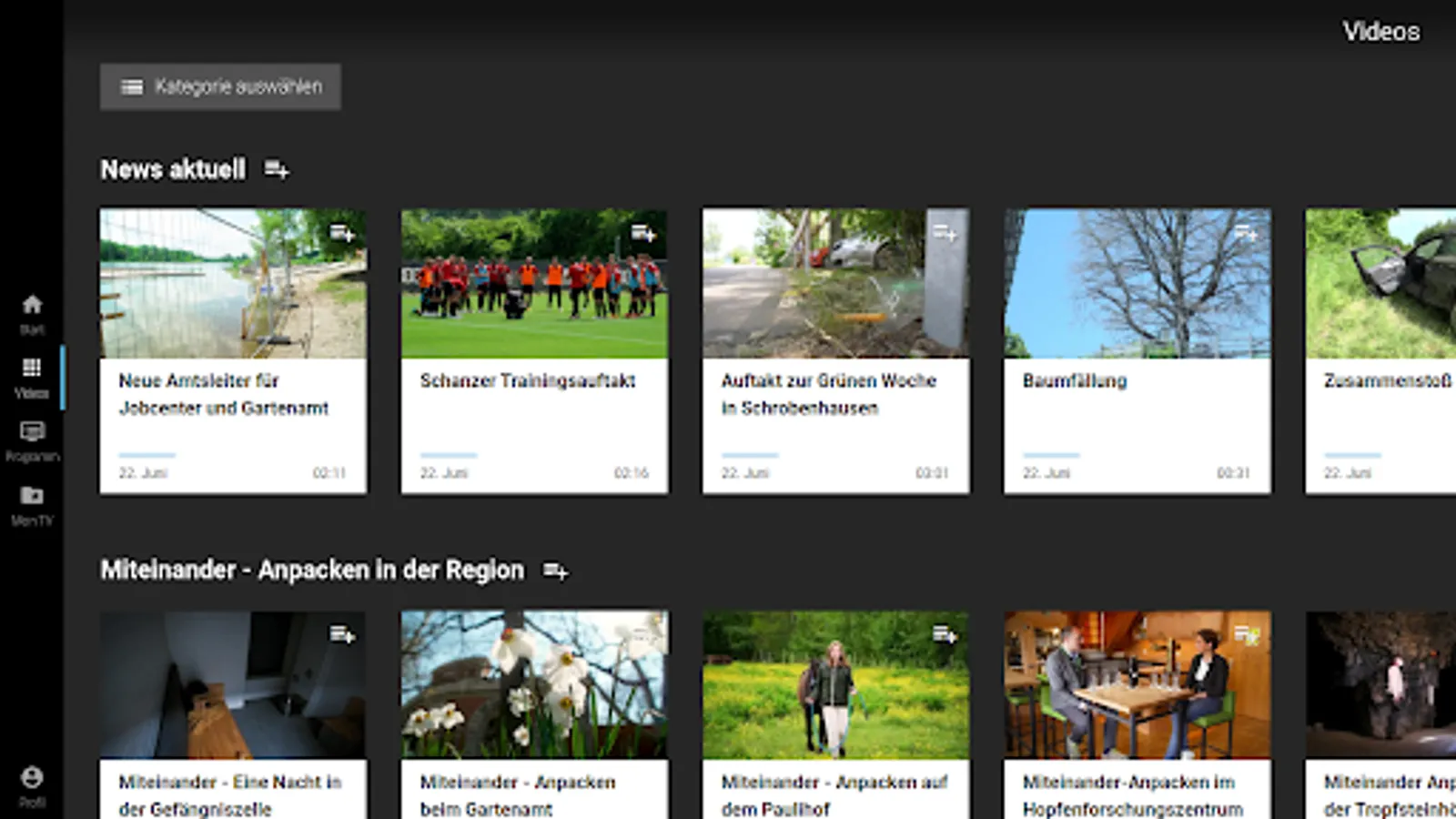Click title 'Auftakt zur Grünen Woche in Schrobenhausen'
This screenshot has height=819, width=1456.
click(829, 394)
